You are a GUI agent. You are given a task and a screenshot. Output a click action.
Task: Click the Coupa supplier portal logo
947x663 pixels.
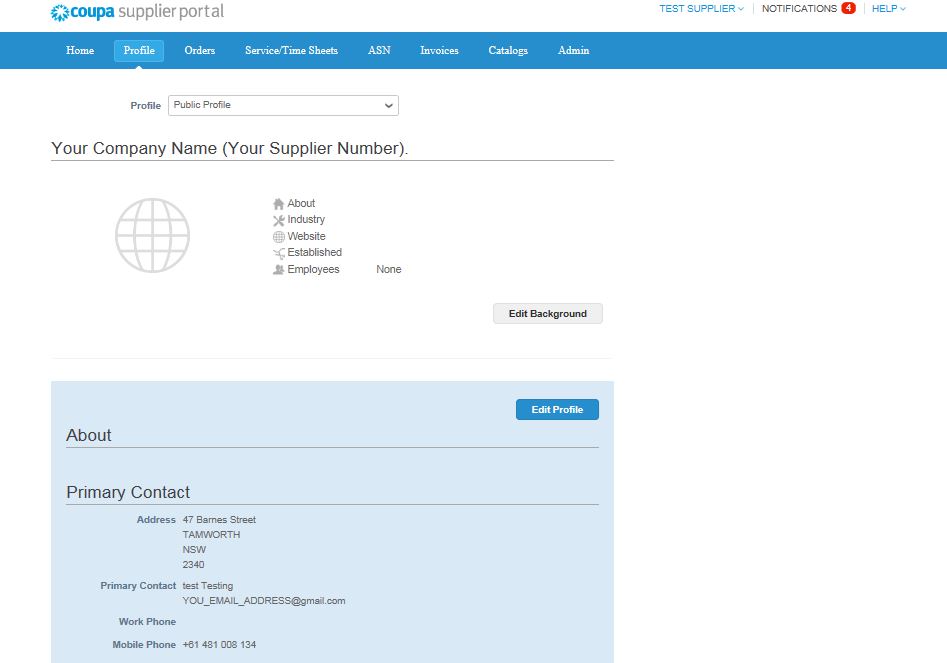pyautogui.click(x=137, y=12)
